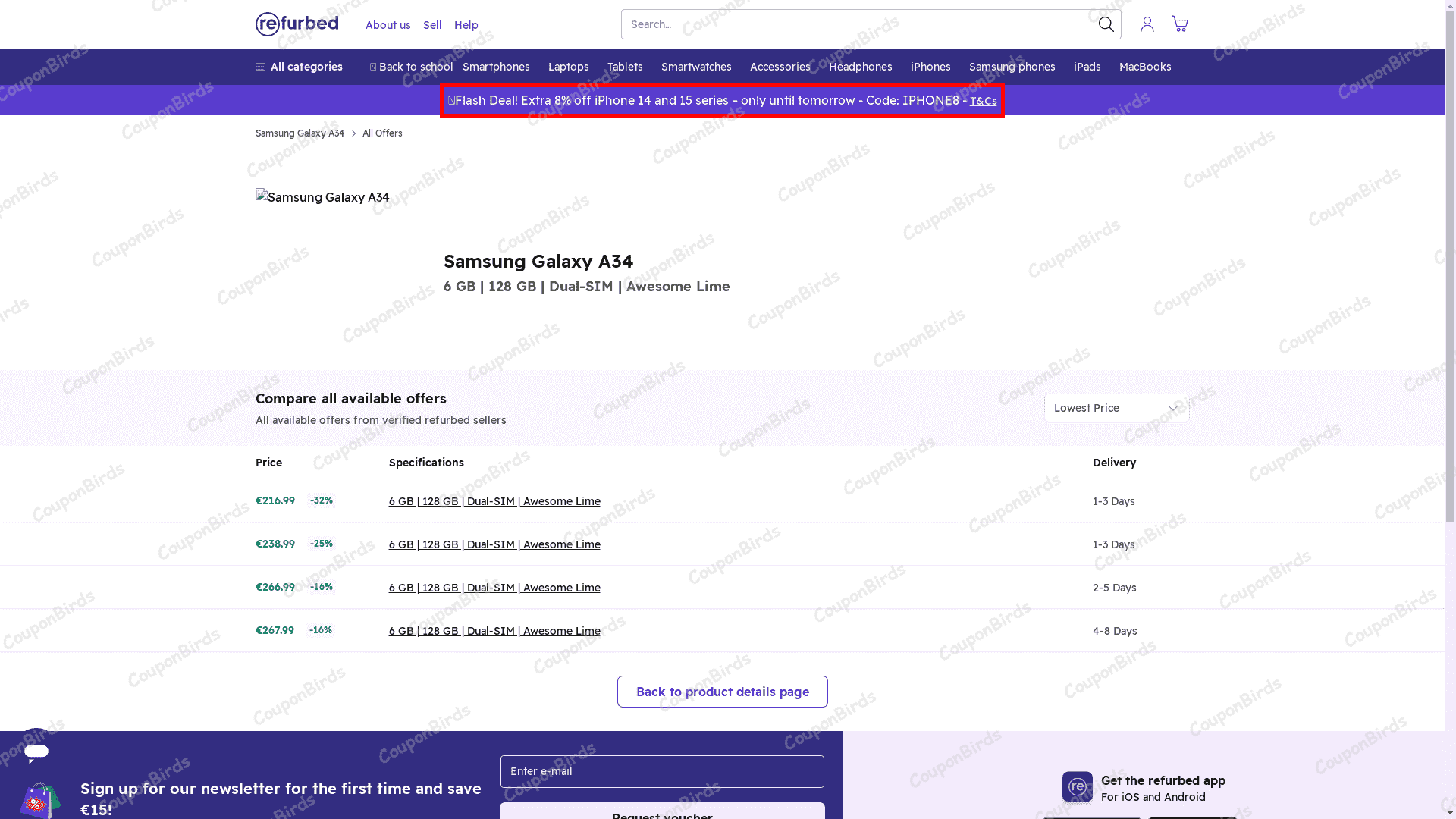Go to Tablets category
This screenshot has width=1456, height=819.
pos(625,67)
